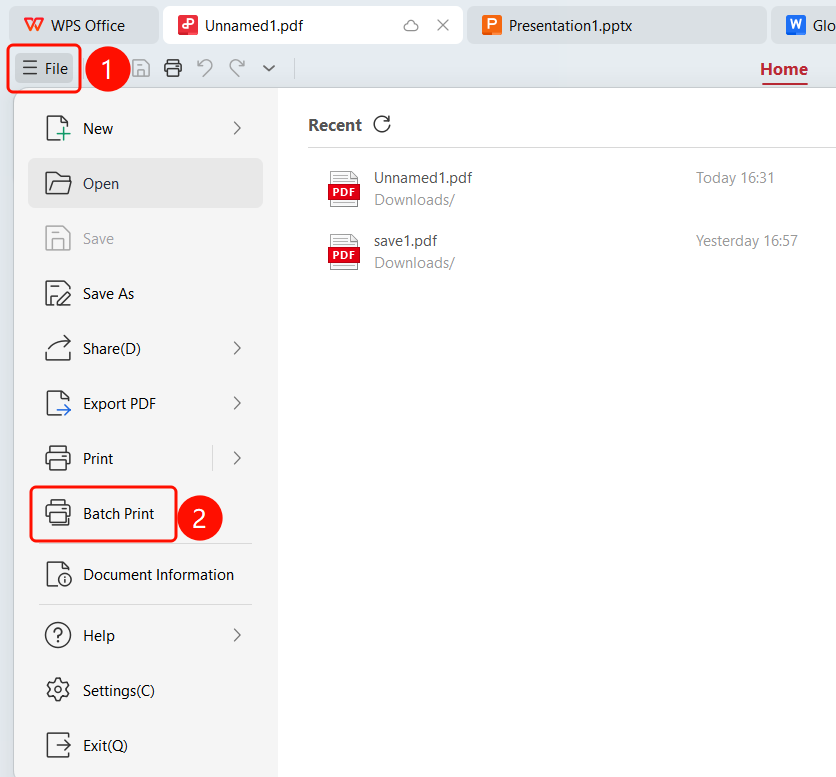This screenshot has width=836, height=777.
Task: Click the print icon in quick toolbar
Action: pyautogui.click(x=173, y=68)
